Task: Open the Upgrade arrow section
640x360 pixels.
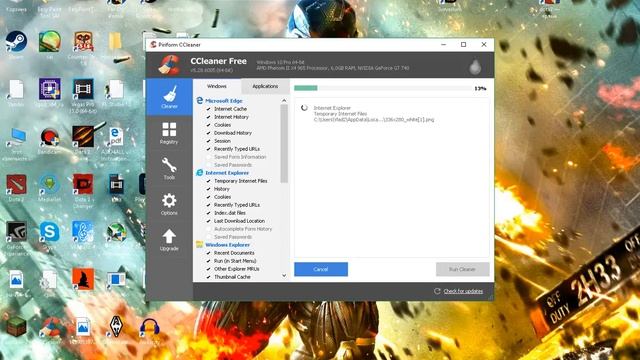Action: tap(169, 240)
